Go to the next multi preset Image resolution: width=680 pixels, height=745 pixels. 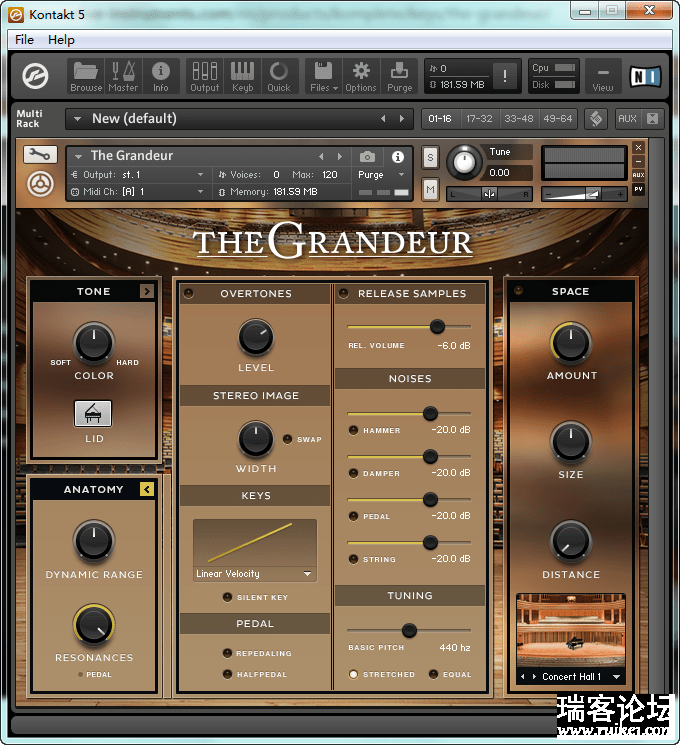[x=402, y=118]
